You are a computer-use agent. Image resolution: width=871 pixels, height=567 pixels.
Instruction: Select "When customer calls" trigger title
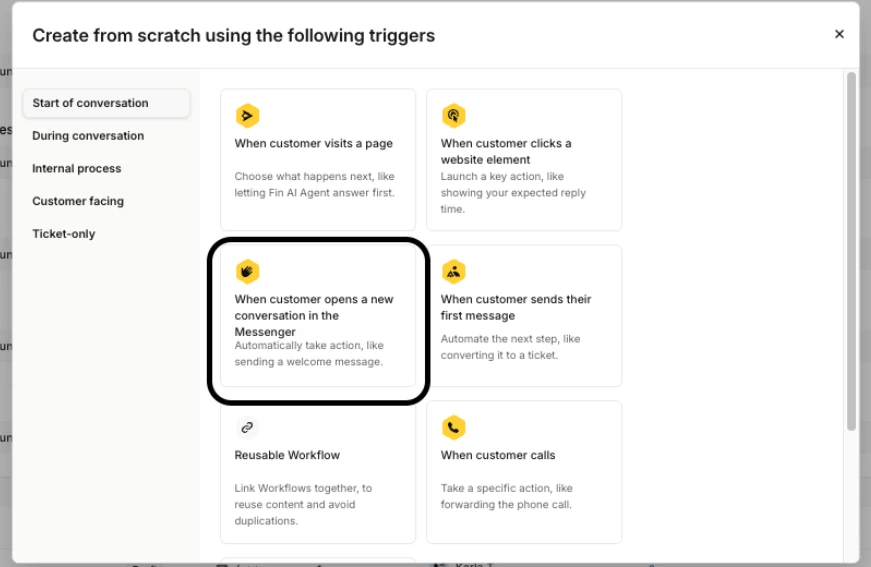point(498,455)
